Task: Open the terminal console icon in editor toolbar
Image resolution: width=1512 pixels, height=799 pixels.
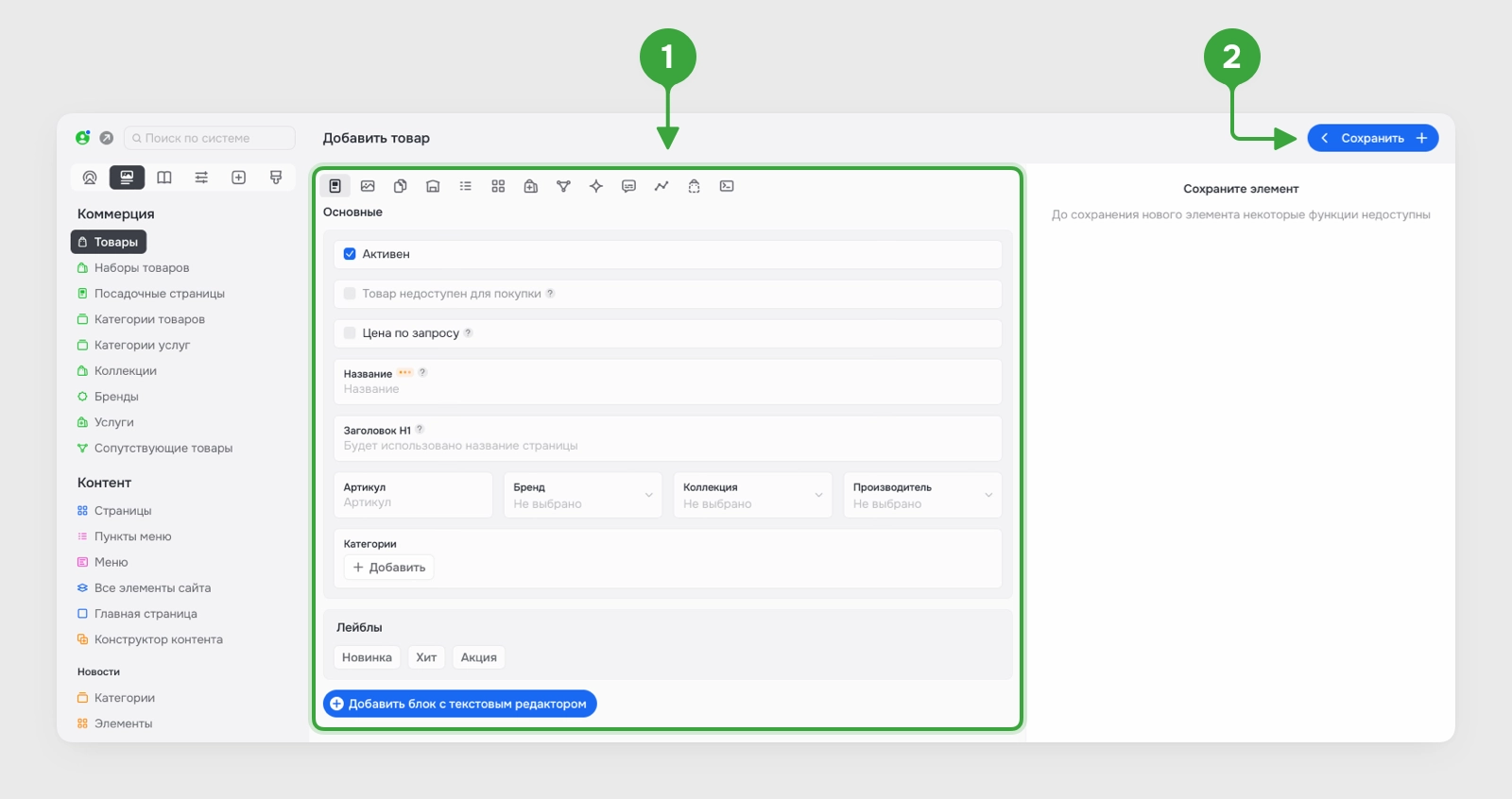Action: pos(727,186)
